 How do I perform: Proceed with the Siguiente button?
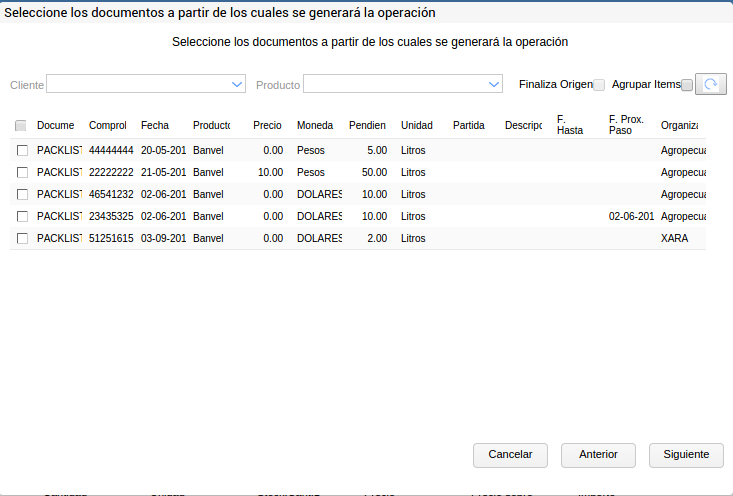click(686, 454)
